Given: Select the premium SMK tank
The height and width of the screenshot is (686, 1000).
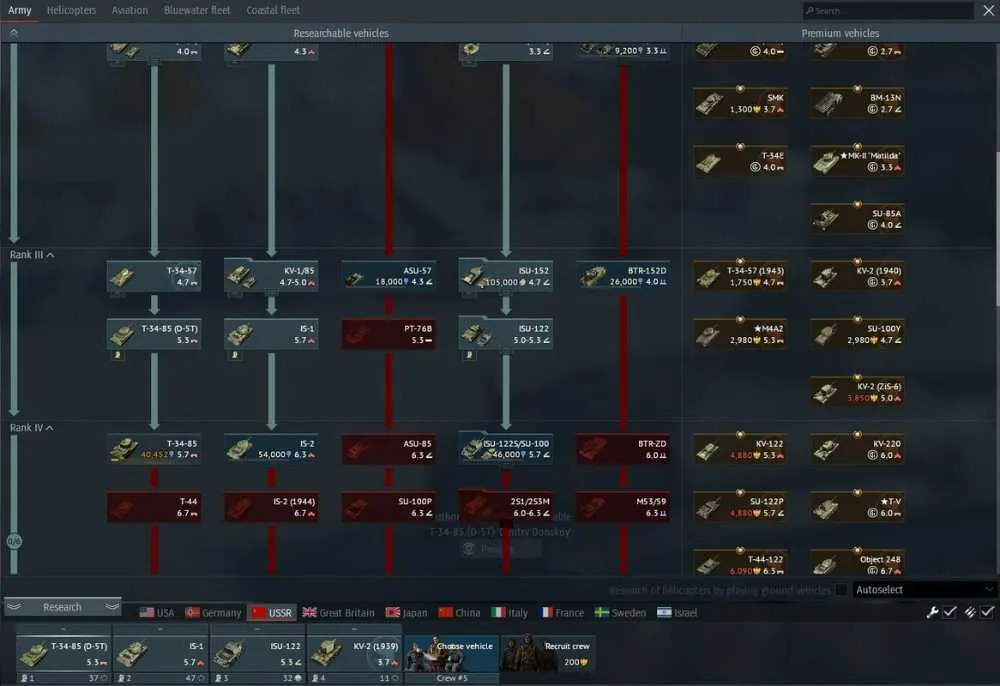Looking at the screenshot, I should click(740, 103).
